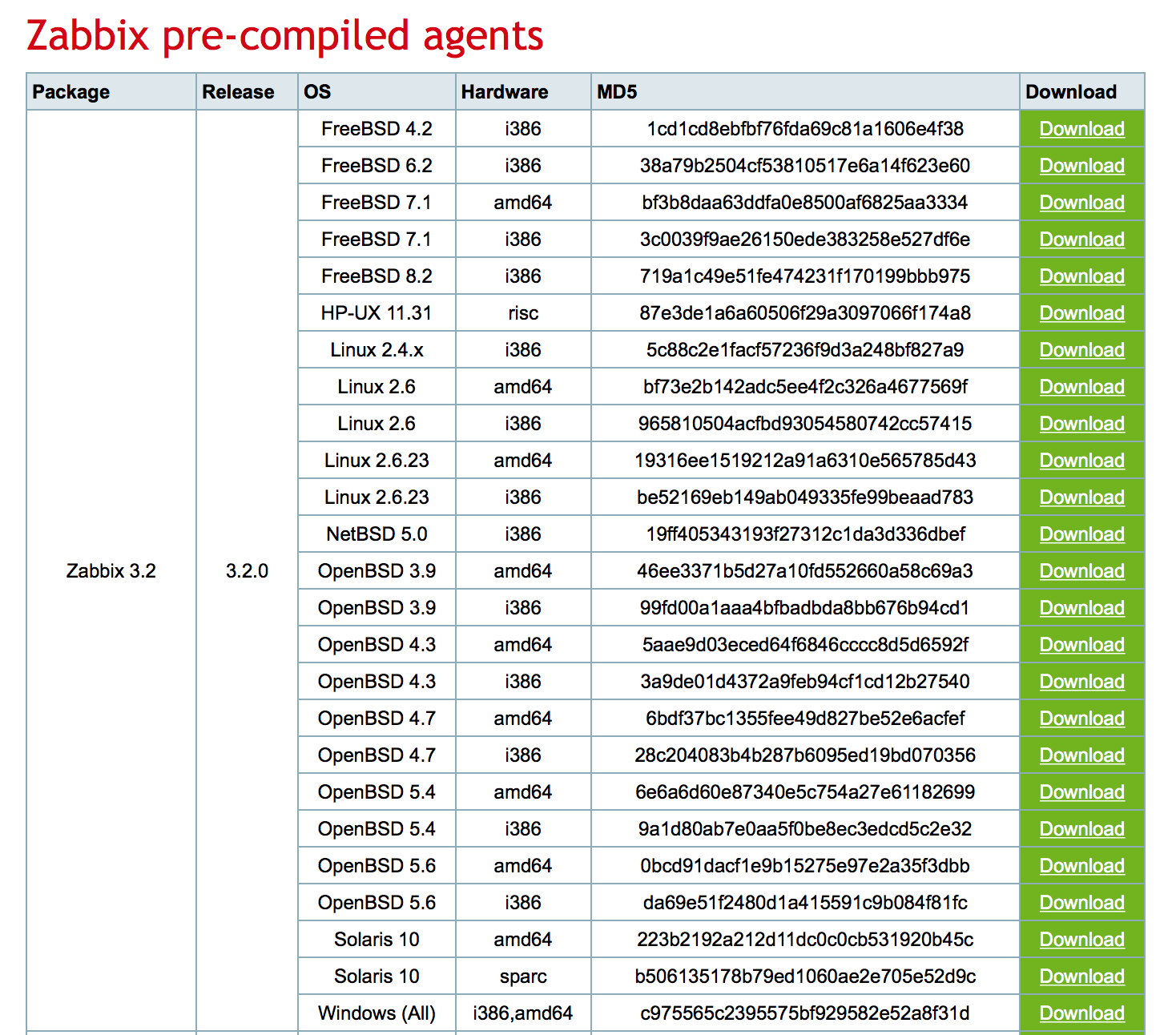
Task: Download the OpenBSD 5.4 i386 agent
Action: click(1081, 829)
